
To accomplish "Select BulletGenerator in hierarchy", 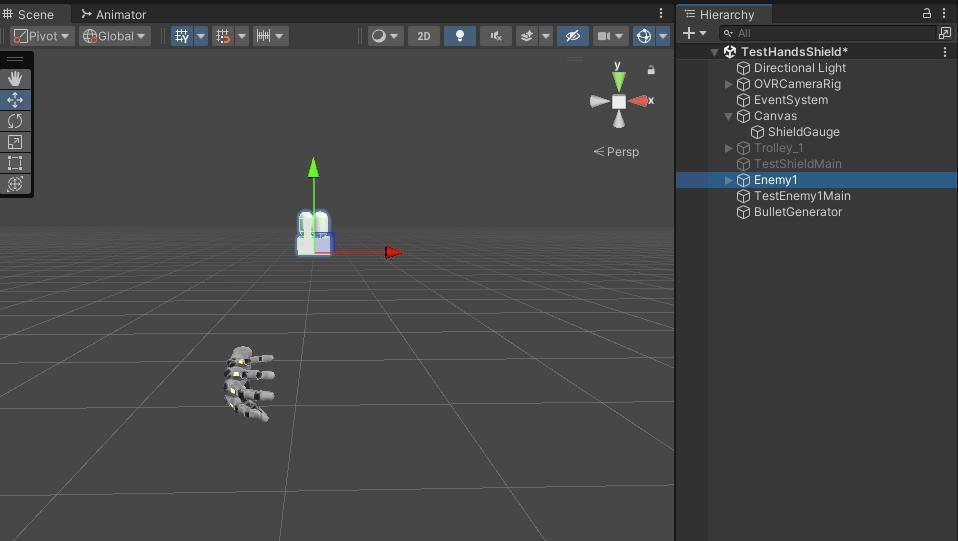I will click(x=797, y=212).
